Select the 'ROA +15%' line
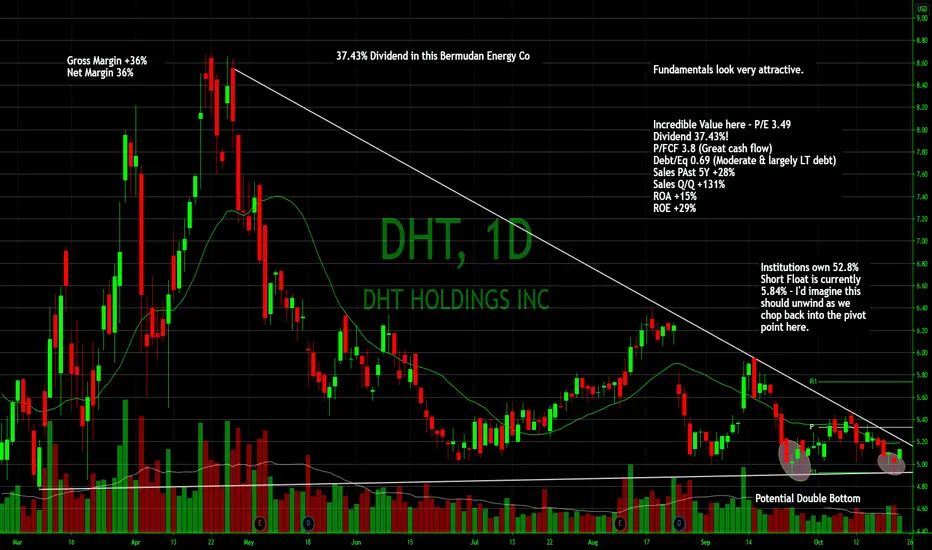The height and width of the screenshot is (550, 932). pos(675,196)
